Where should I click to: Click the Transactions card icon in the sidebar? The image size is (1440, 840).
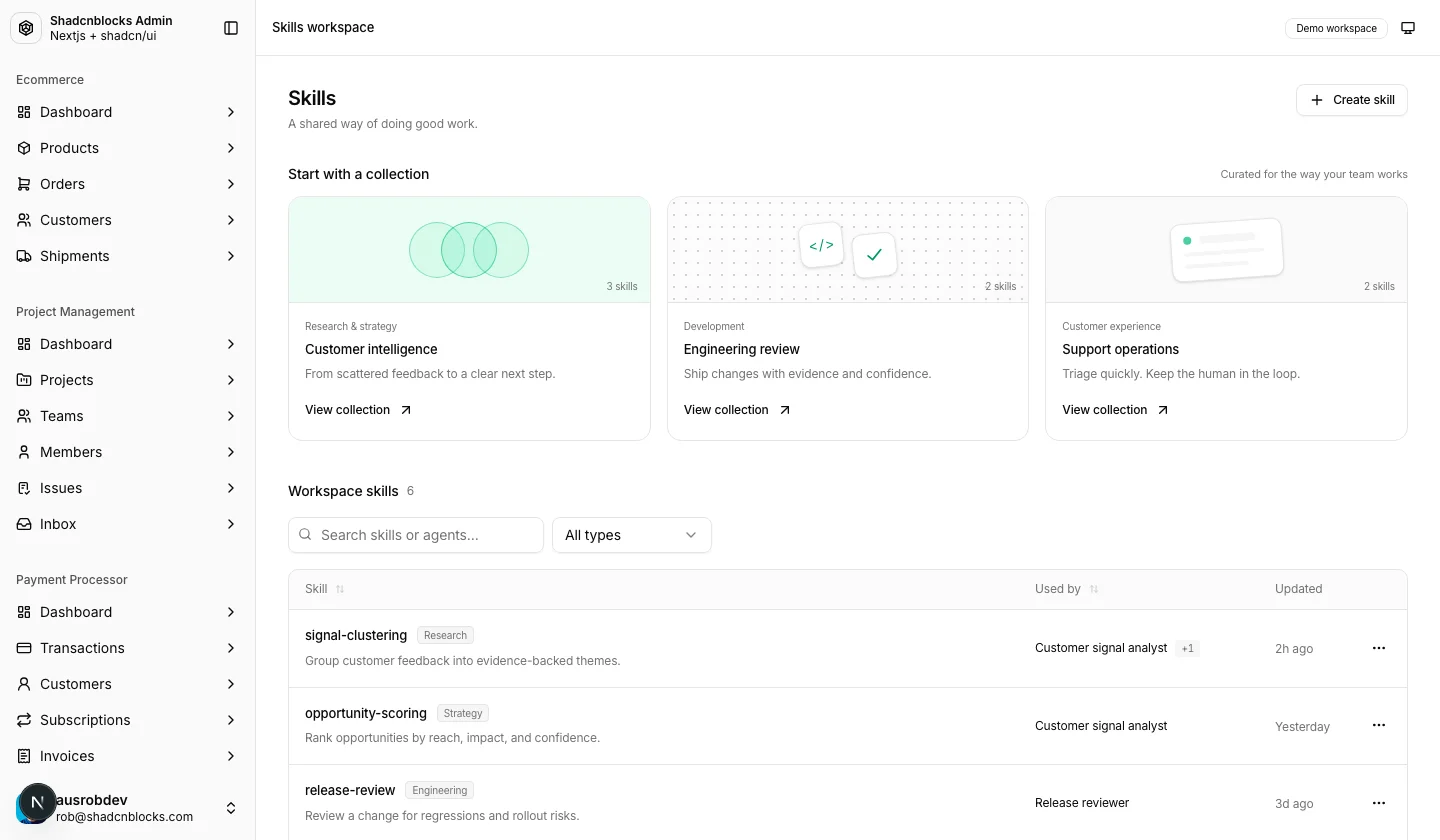tap(24, 648)
